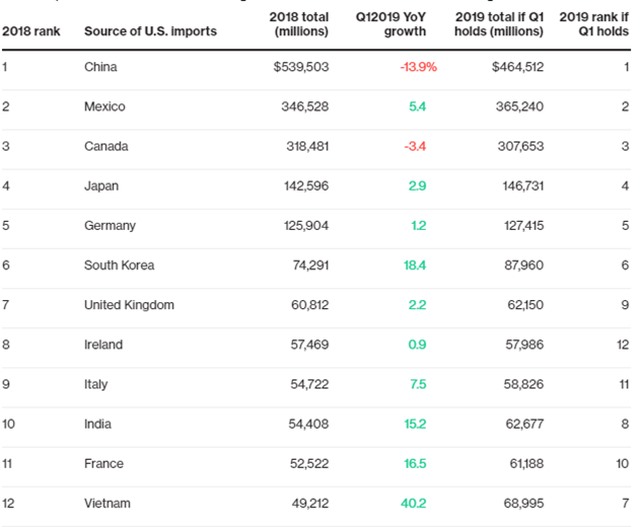The width and height of the screenshot is (640, 527).
Task: Click the '2019 rank if Q1 holds' header
Action: [x=594, y=24]
